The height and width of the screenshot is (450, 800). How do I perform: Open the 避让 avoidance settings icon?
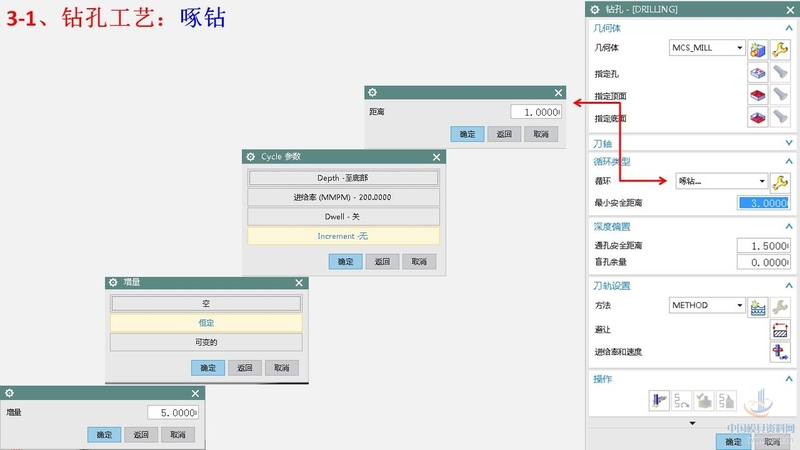(x=780, y=329)
